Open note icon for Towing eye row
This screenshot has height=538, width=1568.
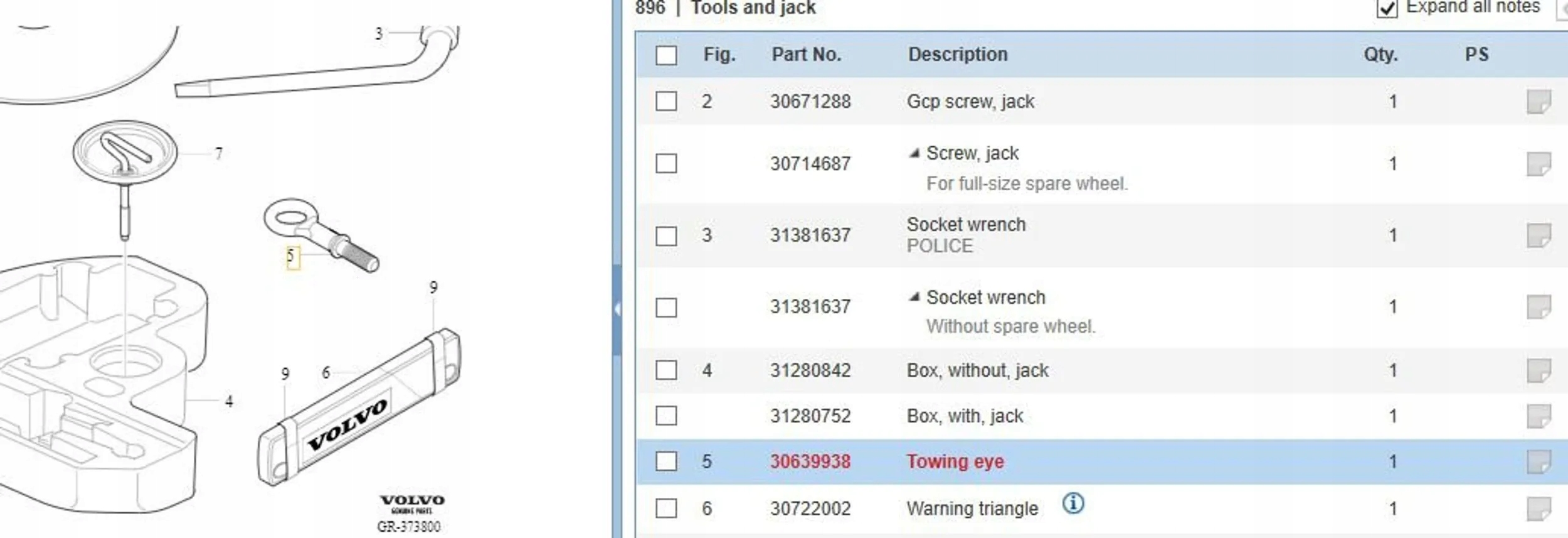point(1539,462)
